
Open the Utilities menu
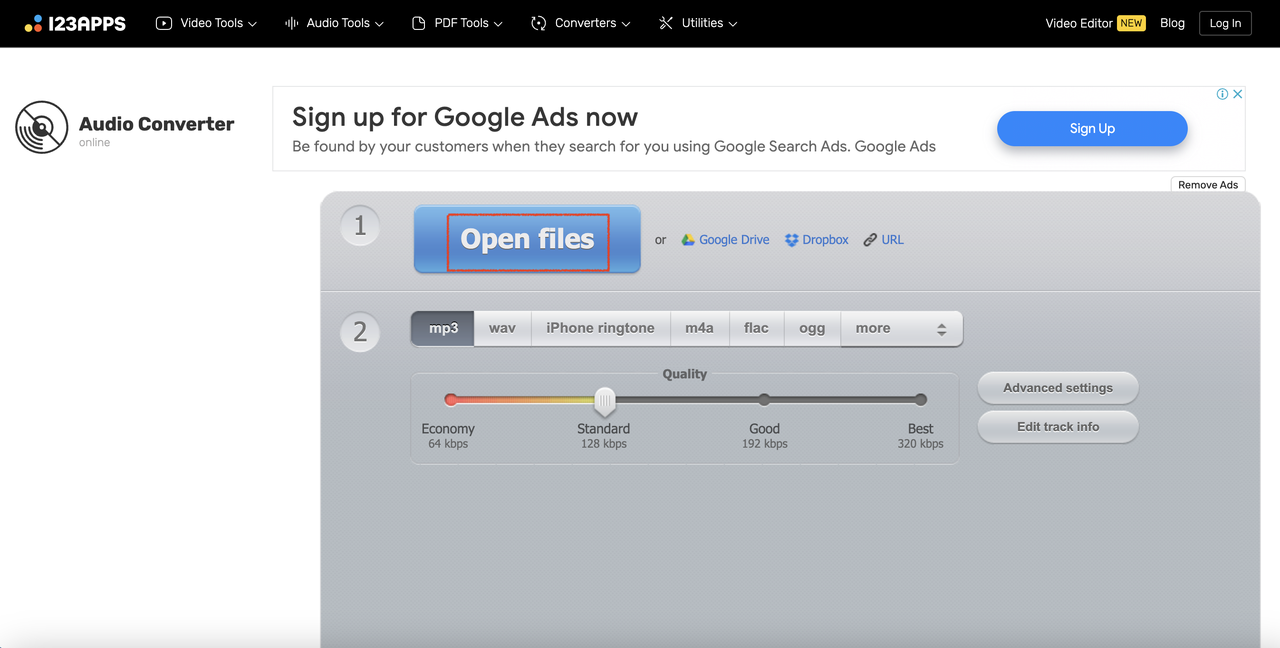click(x=698, y=23)
